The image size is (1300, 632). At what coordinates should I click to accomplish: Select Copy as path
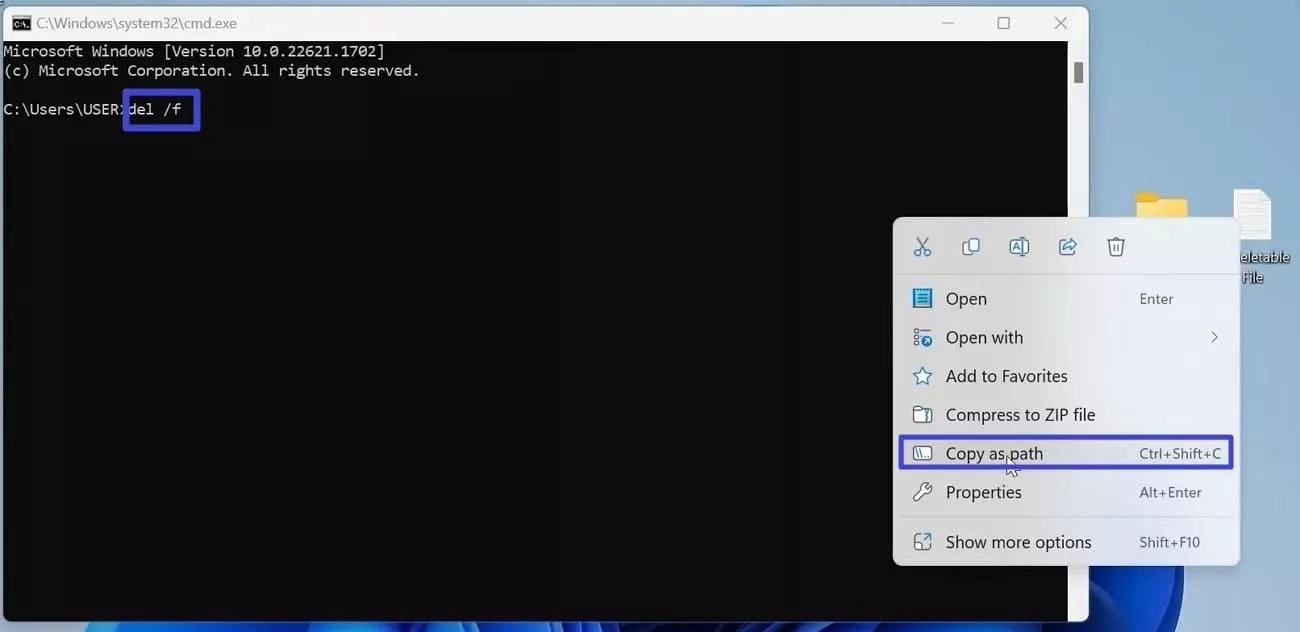coord(995,453)
